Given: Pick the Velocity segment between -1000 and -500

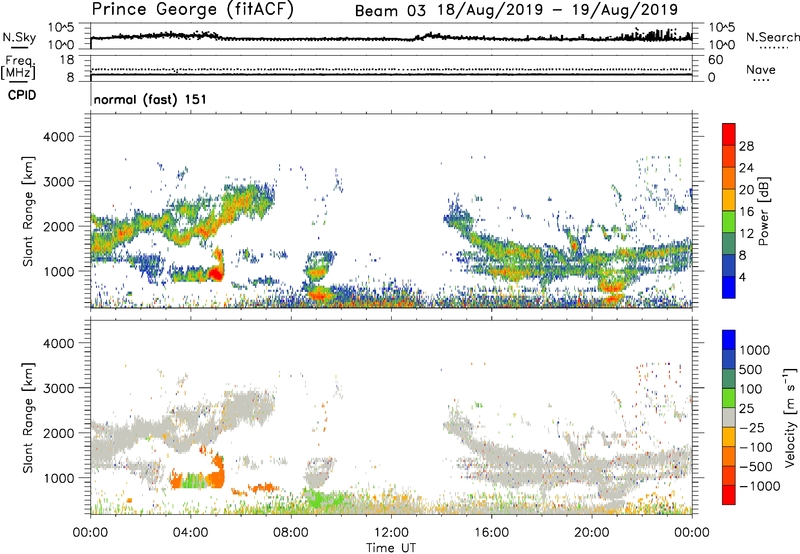Looking at the screenshot, I should (729, 475).
